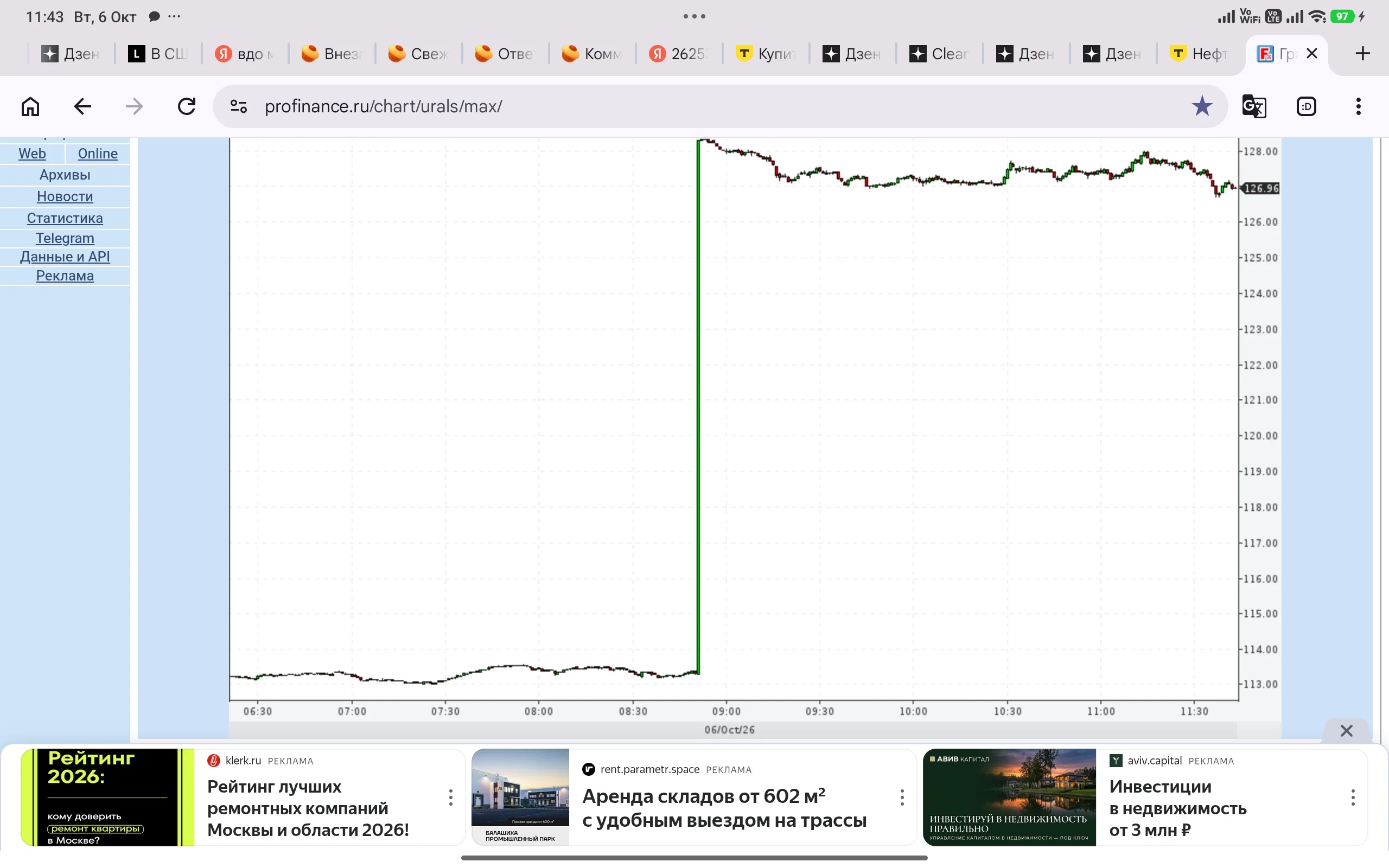Switch to the 'Свеж' tab
1389x868 pixels.
418,54
